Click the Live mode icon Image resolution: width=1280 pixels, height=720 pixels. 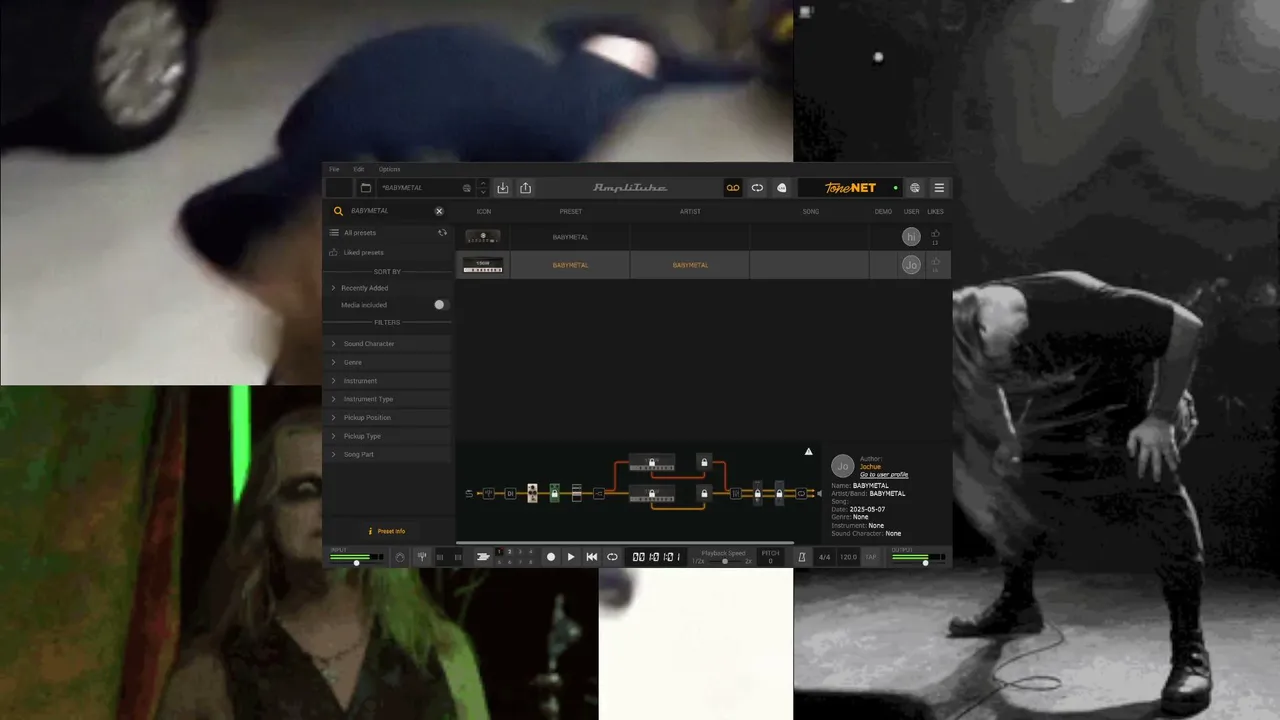tap(781, 188)
